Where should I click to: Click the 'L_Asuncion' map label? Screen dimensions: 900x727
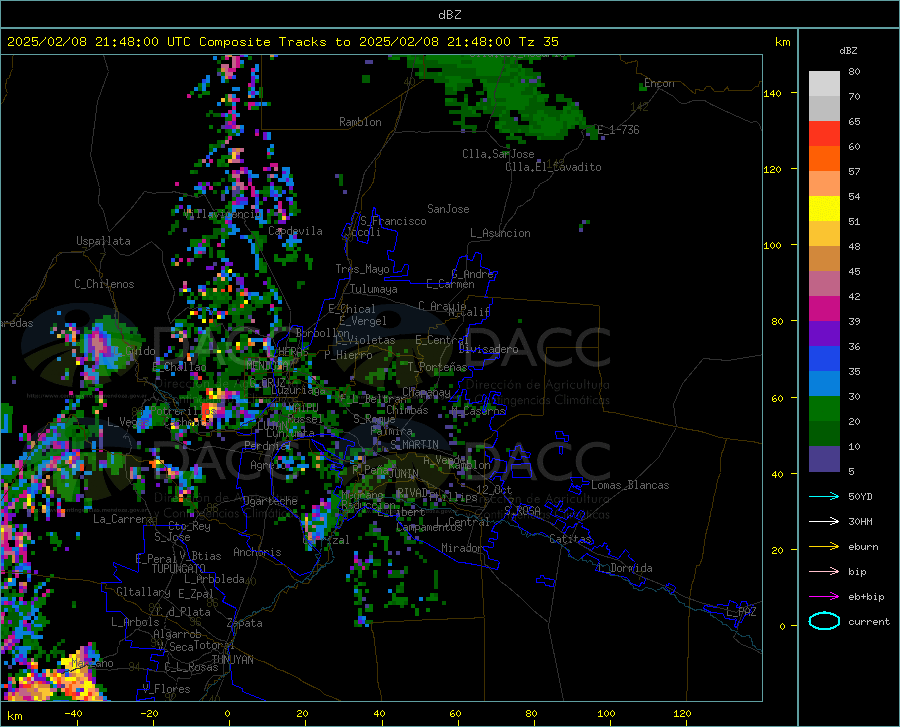(x=500, y=233)
